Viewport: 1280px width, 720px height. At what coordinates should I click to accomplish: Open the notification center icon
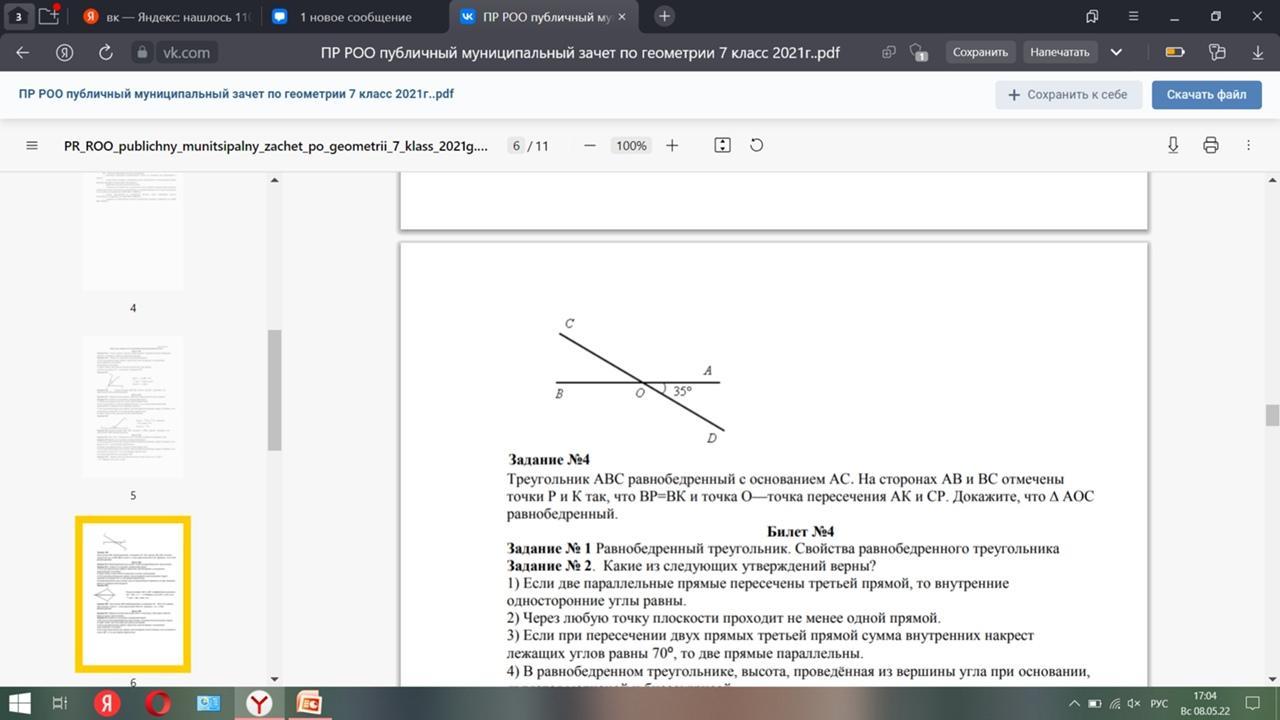(x=1253, y=704)
